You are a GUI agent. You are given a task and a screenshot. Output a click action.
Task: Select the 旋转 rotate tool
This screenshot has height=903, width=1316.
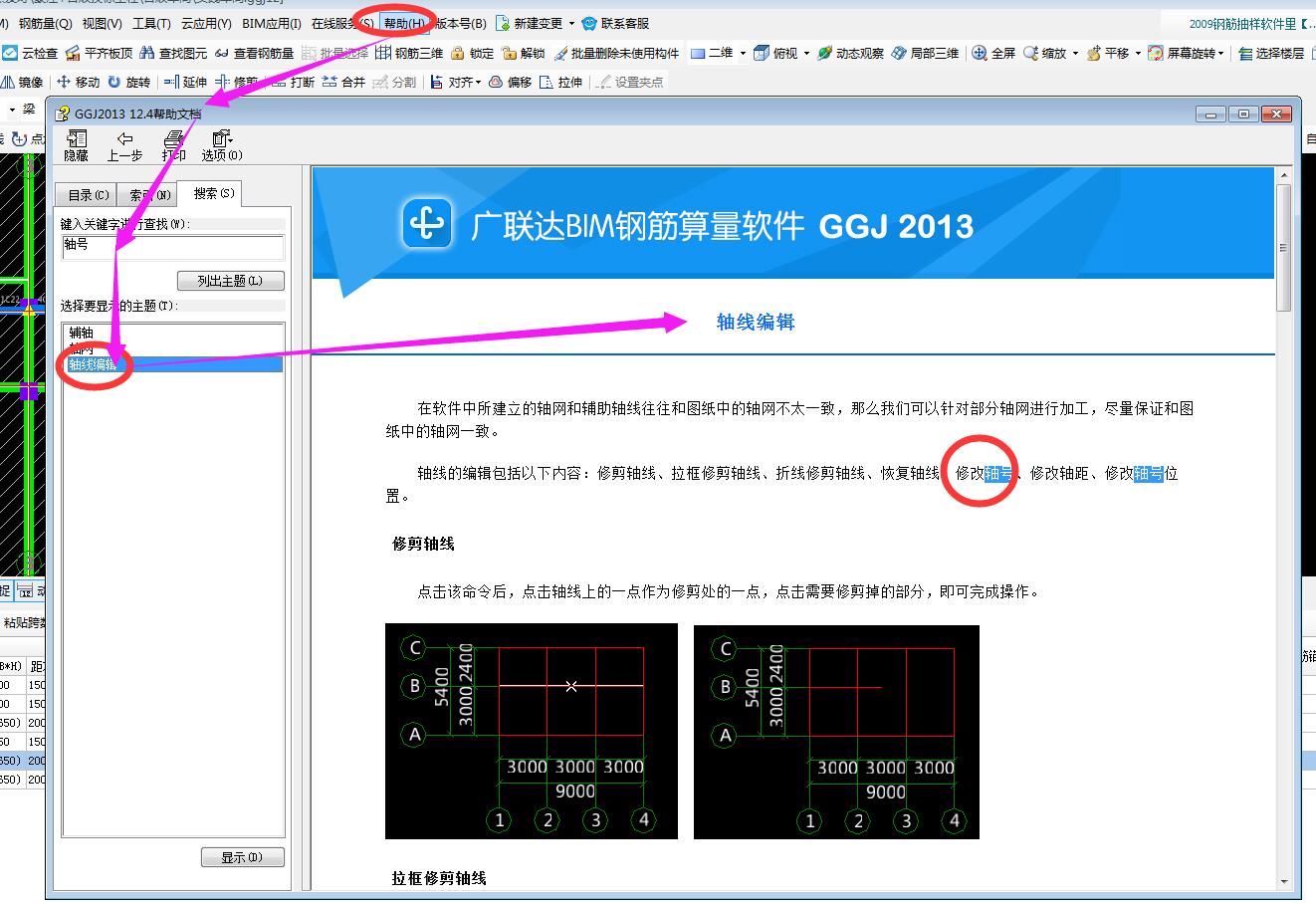(128, 82)
